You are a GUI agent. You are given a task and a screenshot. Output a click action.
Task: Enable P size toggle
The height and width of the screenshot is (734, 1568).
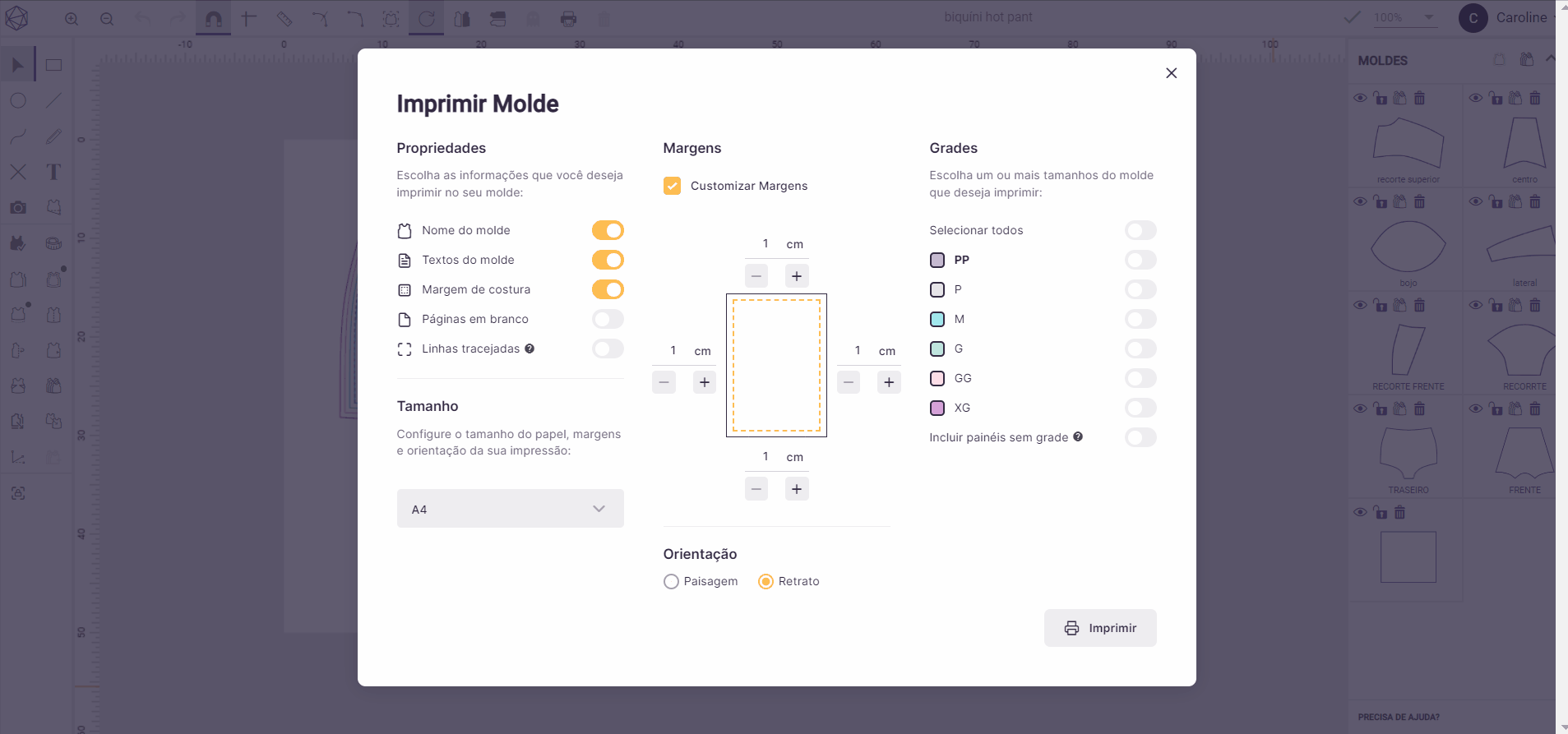pos(1140,289)
